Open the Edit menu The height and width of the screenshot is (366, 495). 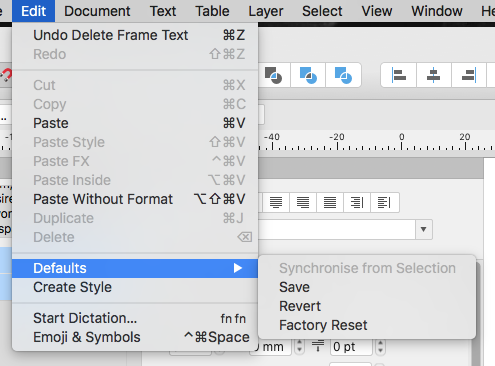click(x=33, y=11)
